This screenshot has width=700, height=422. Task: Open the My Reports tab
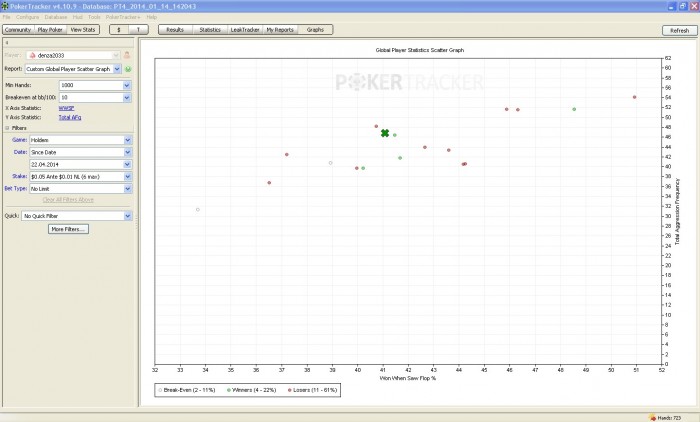click(x=280, y=30)
